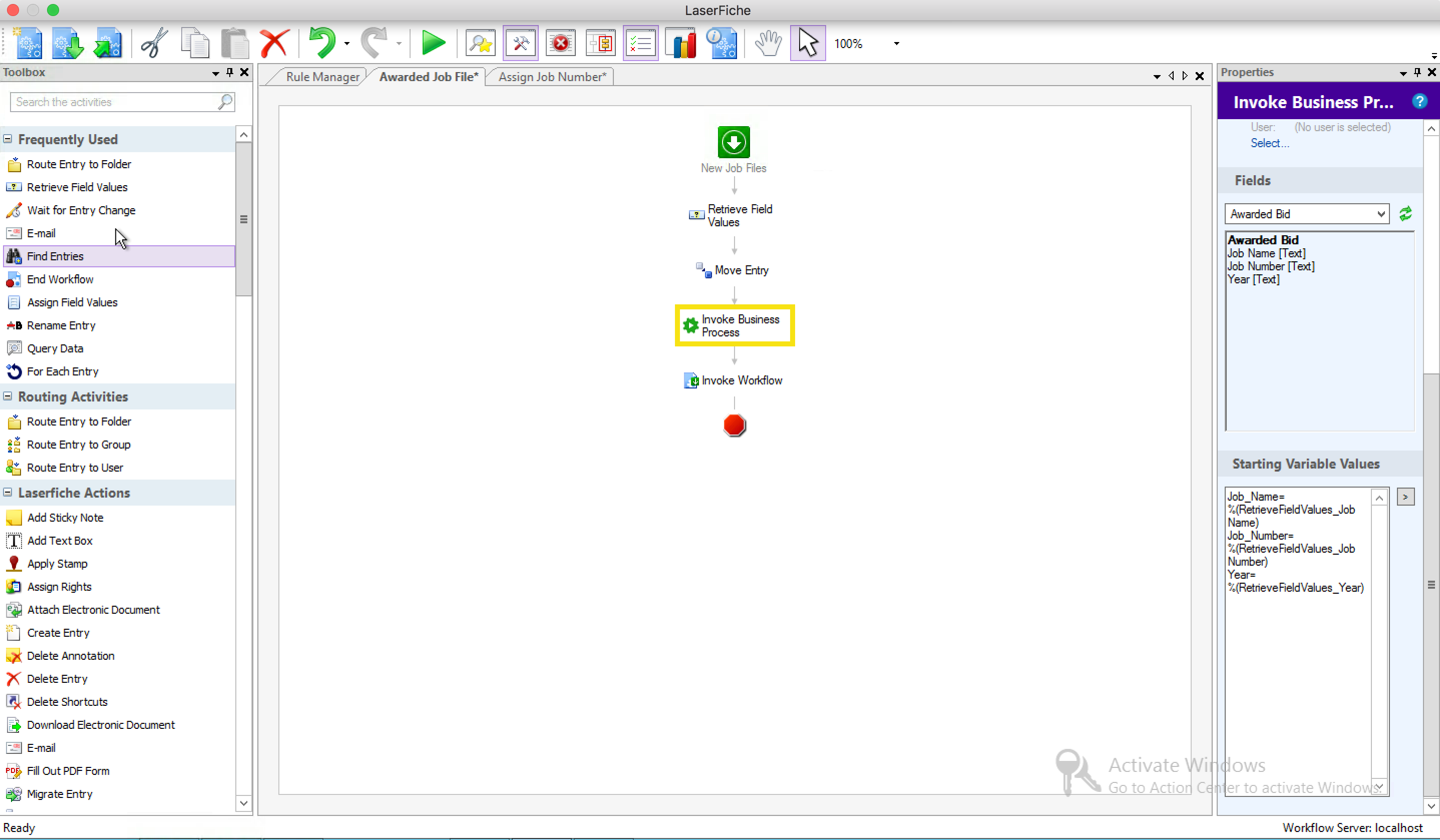Open the 100% zoom level dropdown
The height and width of the screenshot is (840, 1440).
[896, 44]
